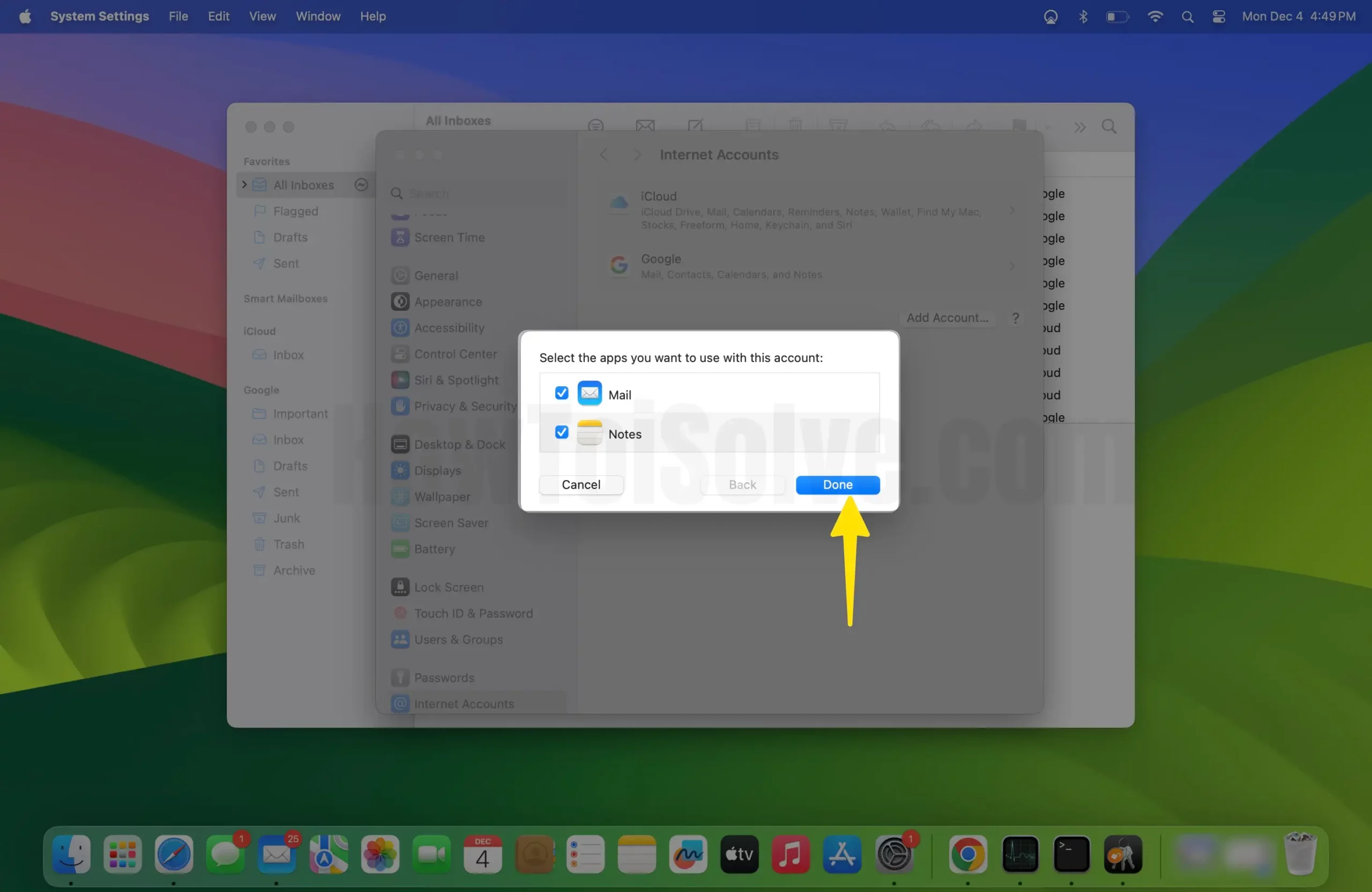Expand the All Inboxes disclosure arrow
The image size is (1372, 892).
coord(244,184)
